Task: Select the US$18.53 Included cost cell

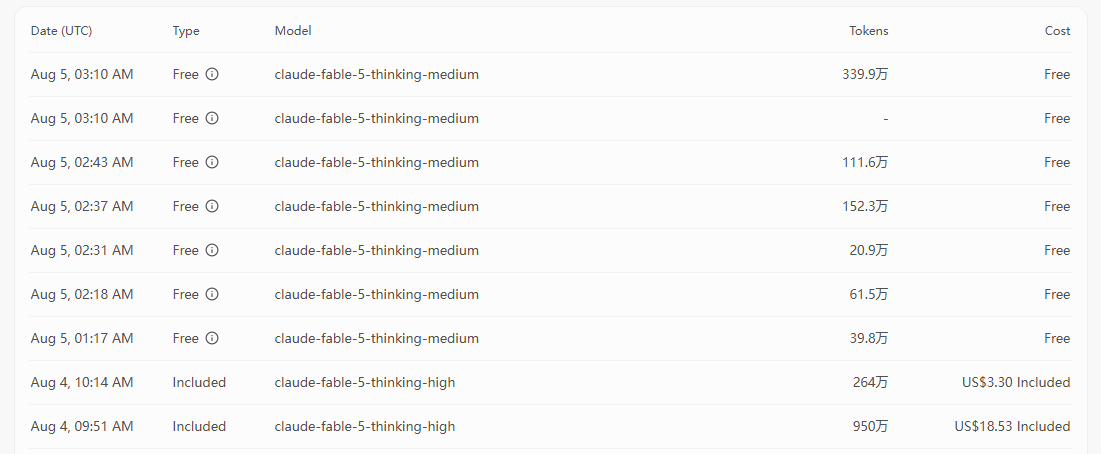Action: 1013,427
